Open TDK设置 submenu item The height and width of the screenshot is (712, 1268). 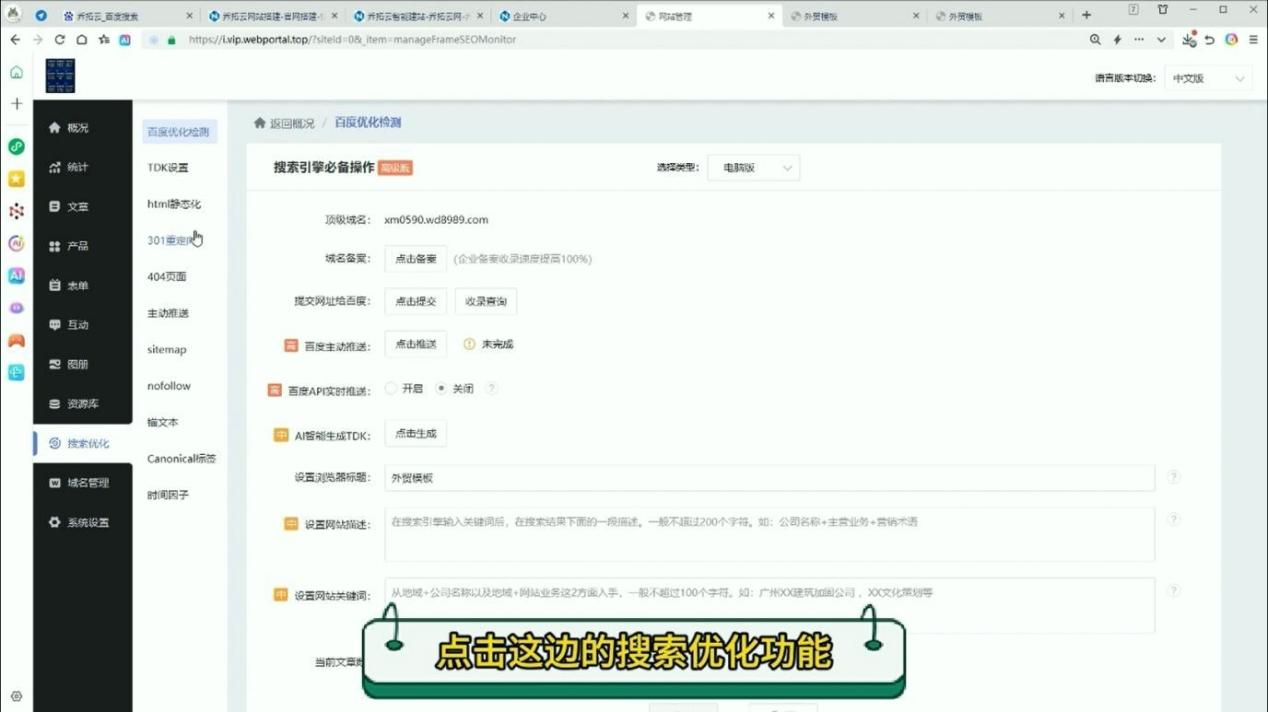click(168, 168)
